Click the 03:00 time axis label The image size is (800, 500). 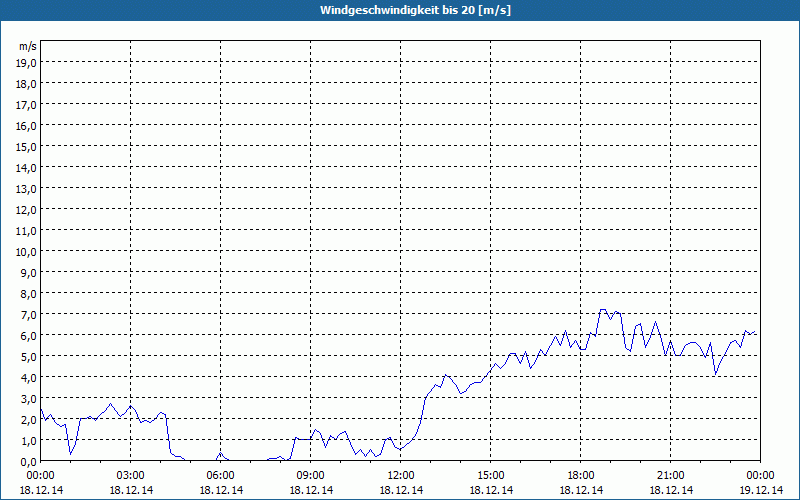pos(131,476)
